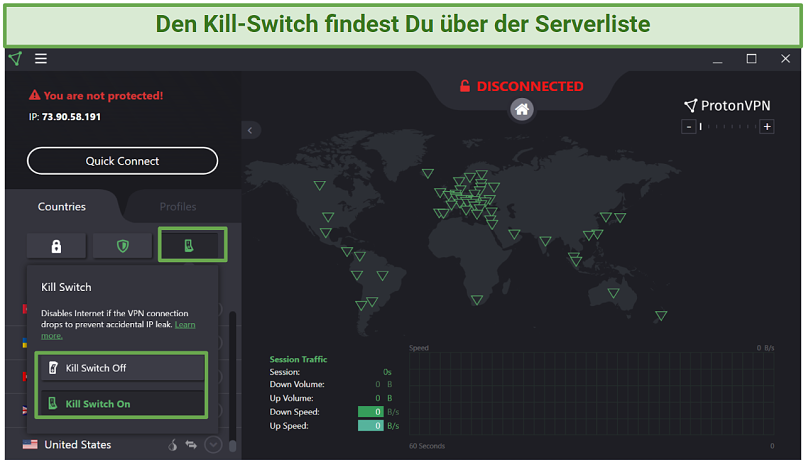
Task: Select the India server marker on map
Action: click(545, 241)
